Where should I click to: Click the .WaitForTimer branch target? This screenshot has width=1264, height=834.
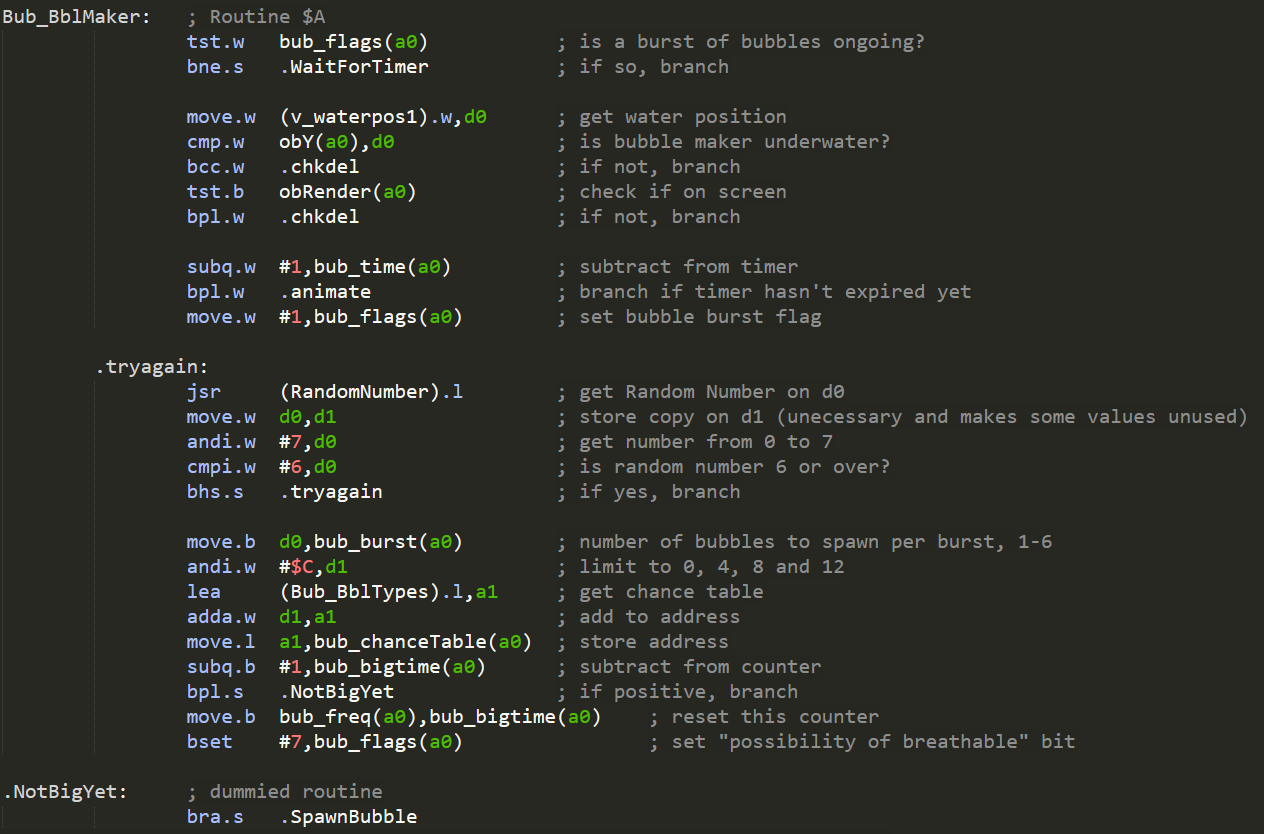[354, 67]
